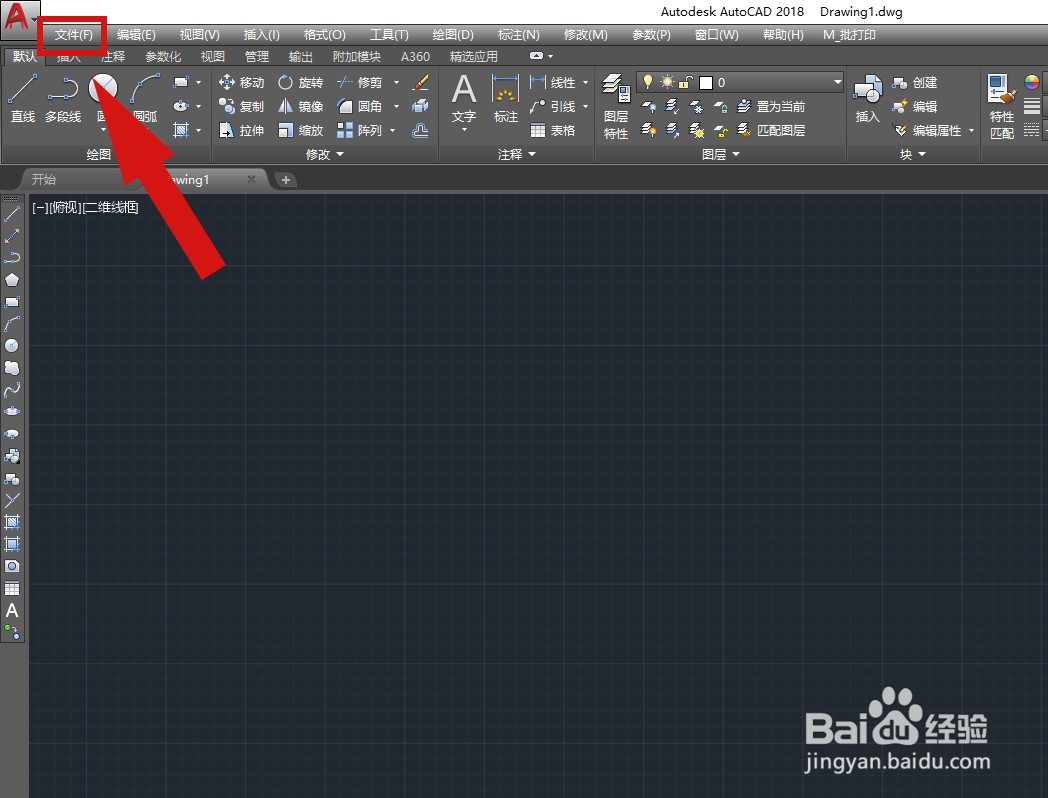The width and height of the screenshot is (1048, 798).
Task: Select polygon tool in left toolbar
Action: point(12,279)
